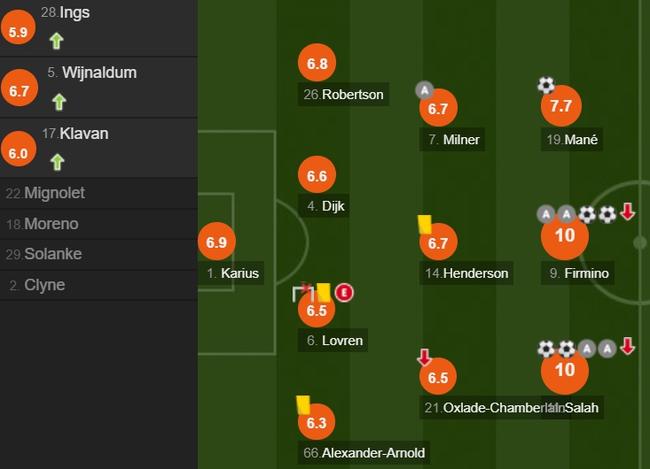The width and height of the screenshot is (650, 469).
Task: Click Ings' green substitution arrow
Action: click(x=57, y=41)
